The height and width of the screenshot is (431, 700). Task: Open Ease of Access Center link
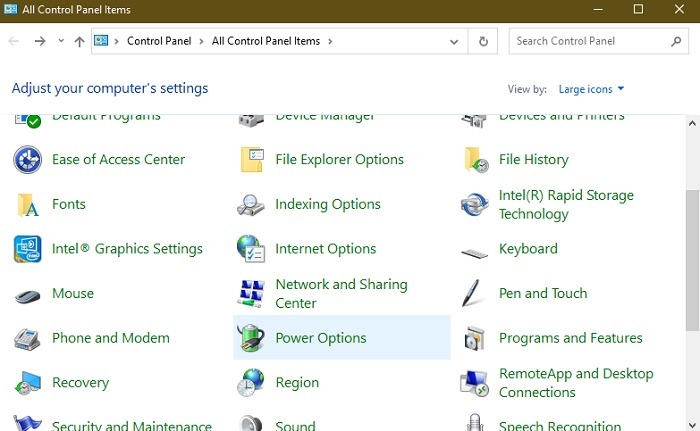point(118,159)
